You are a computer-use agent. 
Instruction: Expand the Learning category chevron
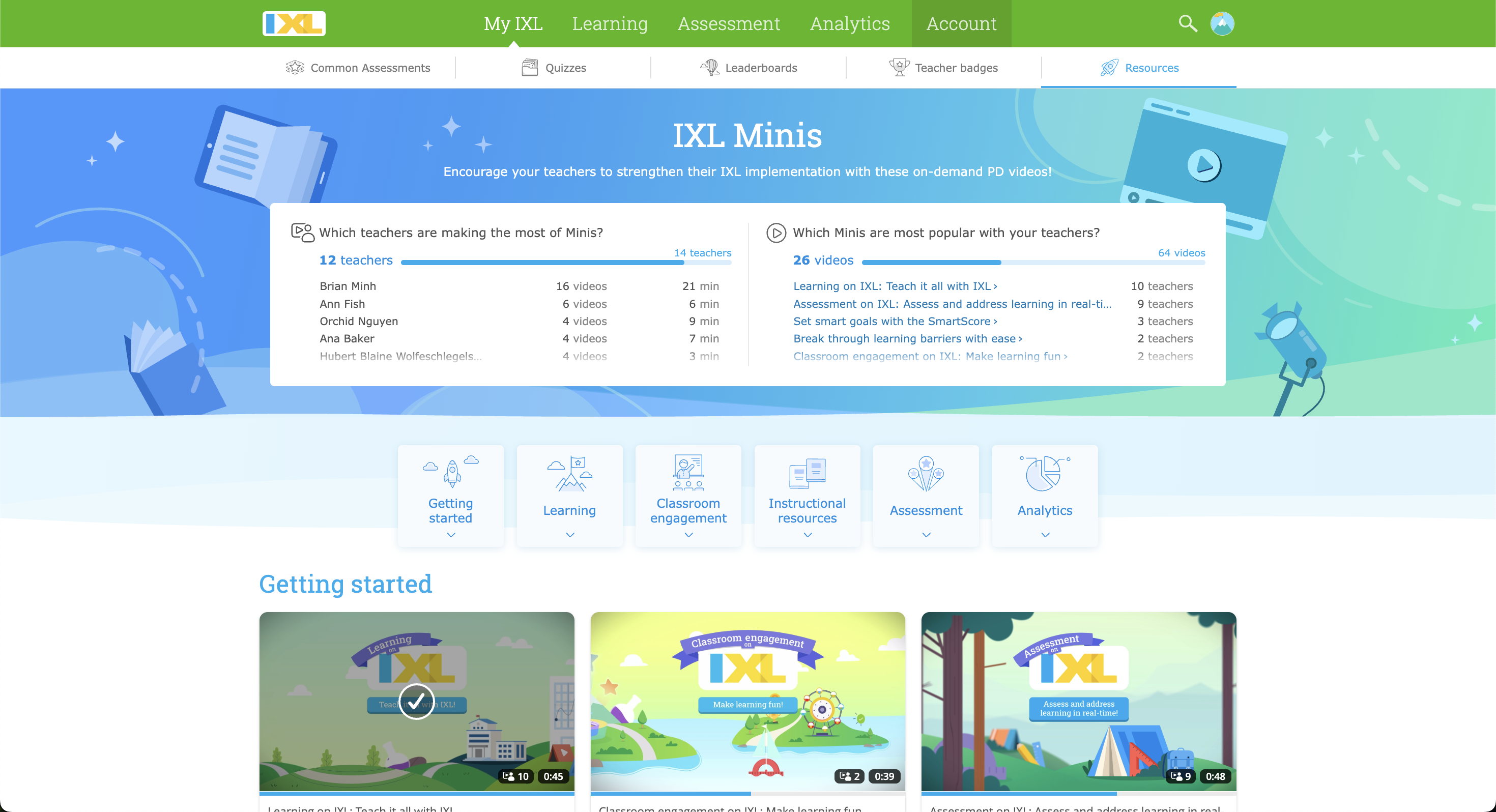click(x=570, y=535)
